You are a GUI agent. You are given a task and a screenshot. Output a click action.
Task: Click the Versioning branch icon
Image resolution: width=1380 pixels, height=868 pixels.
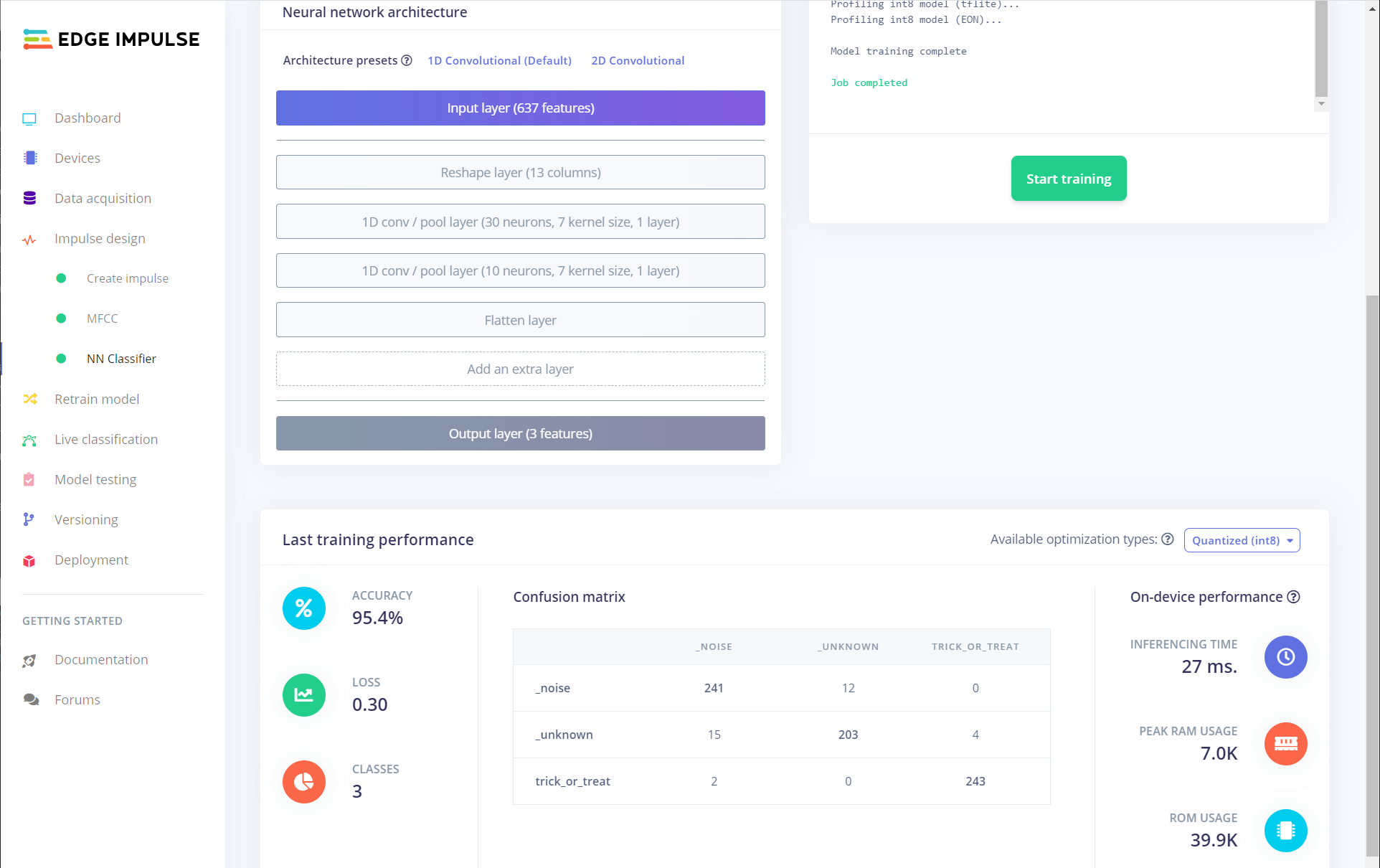[29, 519]
